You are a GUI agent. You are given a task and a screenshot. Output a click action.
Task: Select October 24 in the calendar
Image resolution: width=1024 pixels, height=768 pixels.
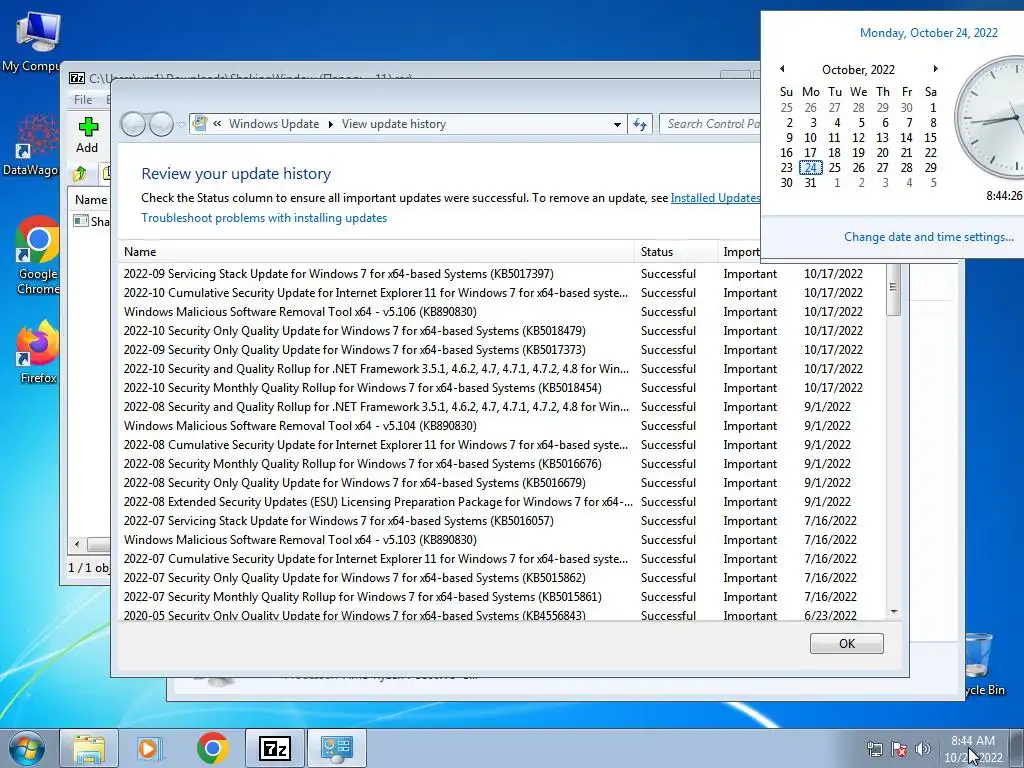[810, 168]
